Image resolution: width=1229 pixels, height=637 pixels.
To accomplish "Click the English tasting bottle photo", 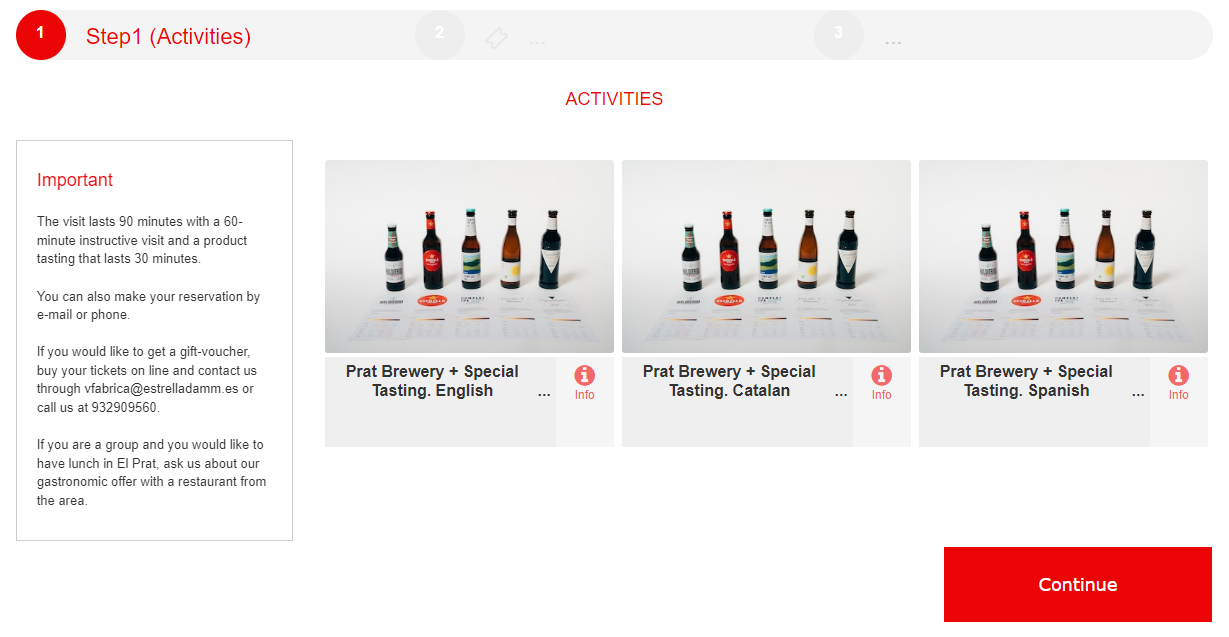I will (x=469, y=256).
